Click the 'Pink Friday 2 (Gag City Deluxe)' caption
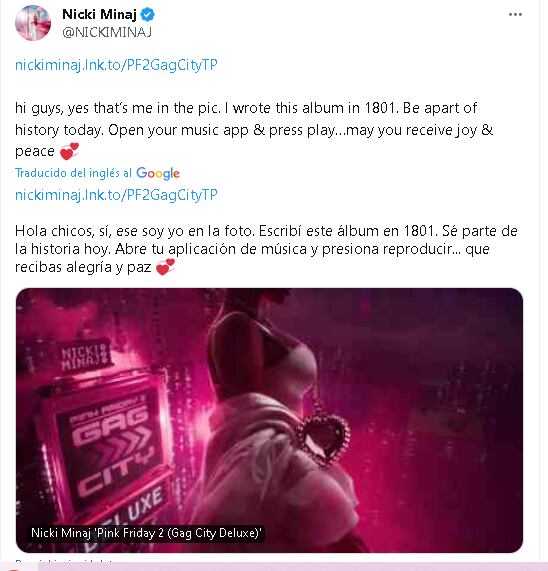The height and width of the screenshot is (571, 548). coord(146,533)
